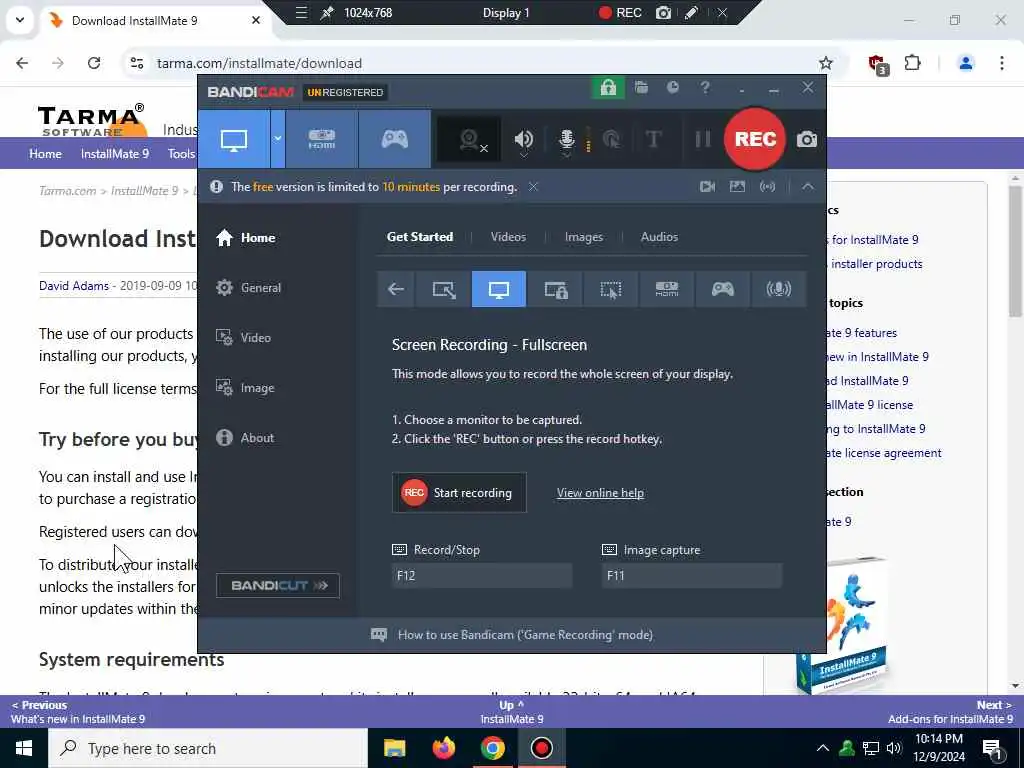Open Image settings in sidebar
This screenshot has height=768, width=1024.
245,388
